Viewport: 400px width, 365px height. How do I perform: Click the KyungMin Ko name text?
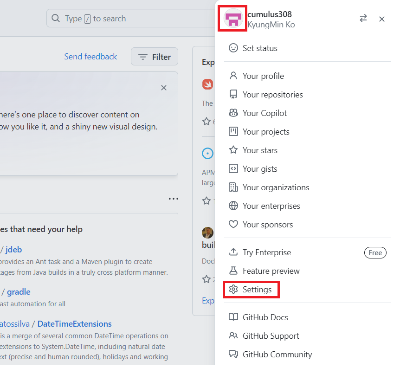271,24
